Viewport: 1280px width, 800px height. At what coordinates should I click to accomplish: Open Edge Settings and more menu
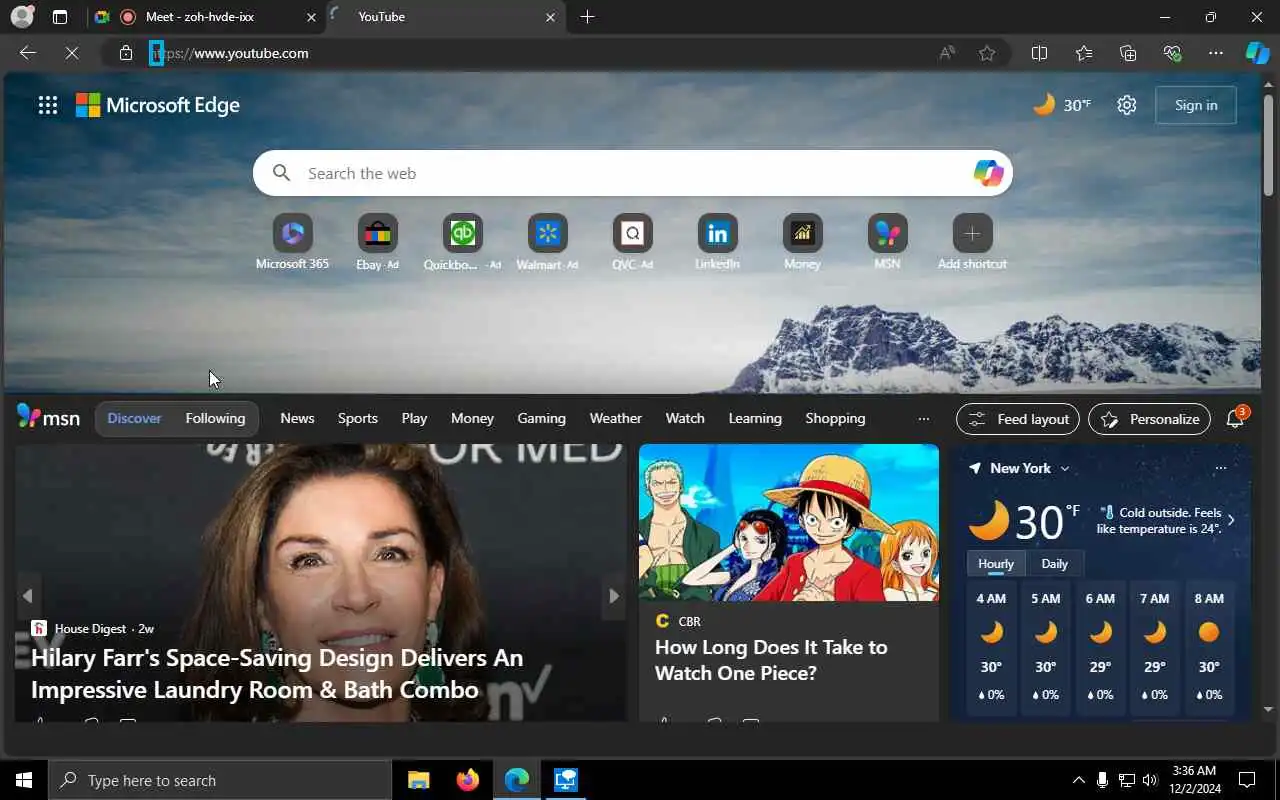(1216, 53)
